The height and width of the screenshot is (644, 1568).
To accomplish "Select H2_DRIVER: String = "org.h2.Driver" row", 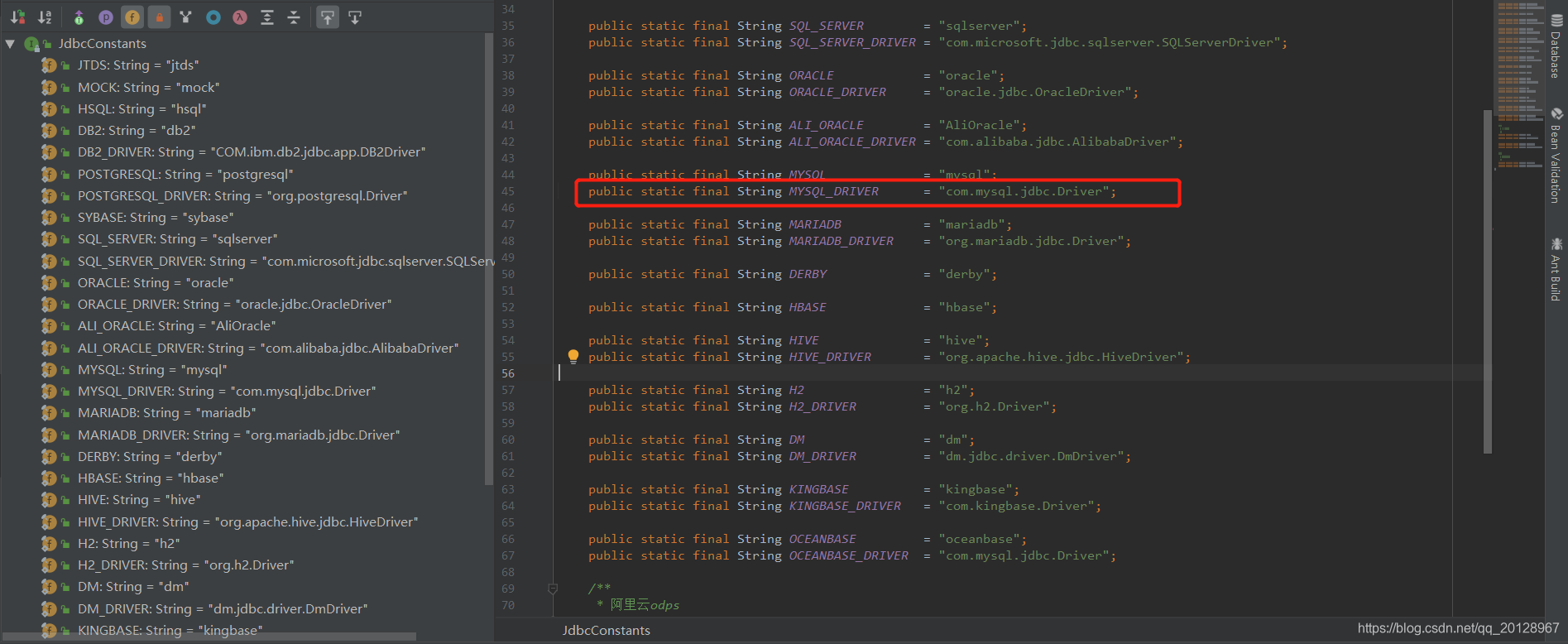I will click(186, 565).
